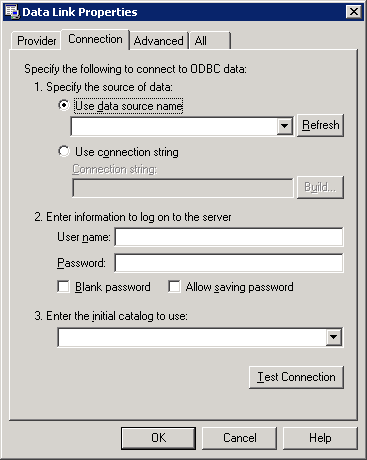Close the Data Link Properties dialog
The width and height of the screenshot is (367, 460).
click(x=353, y=12)
